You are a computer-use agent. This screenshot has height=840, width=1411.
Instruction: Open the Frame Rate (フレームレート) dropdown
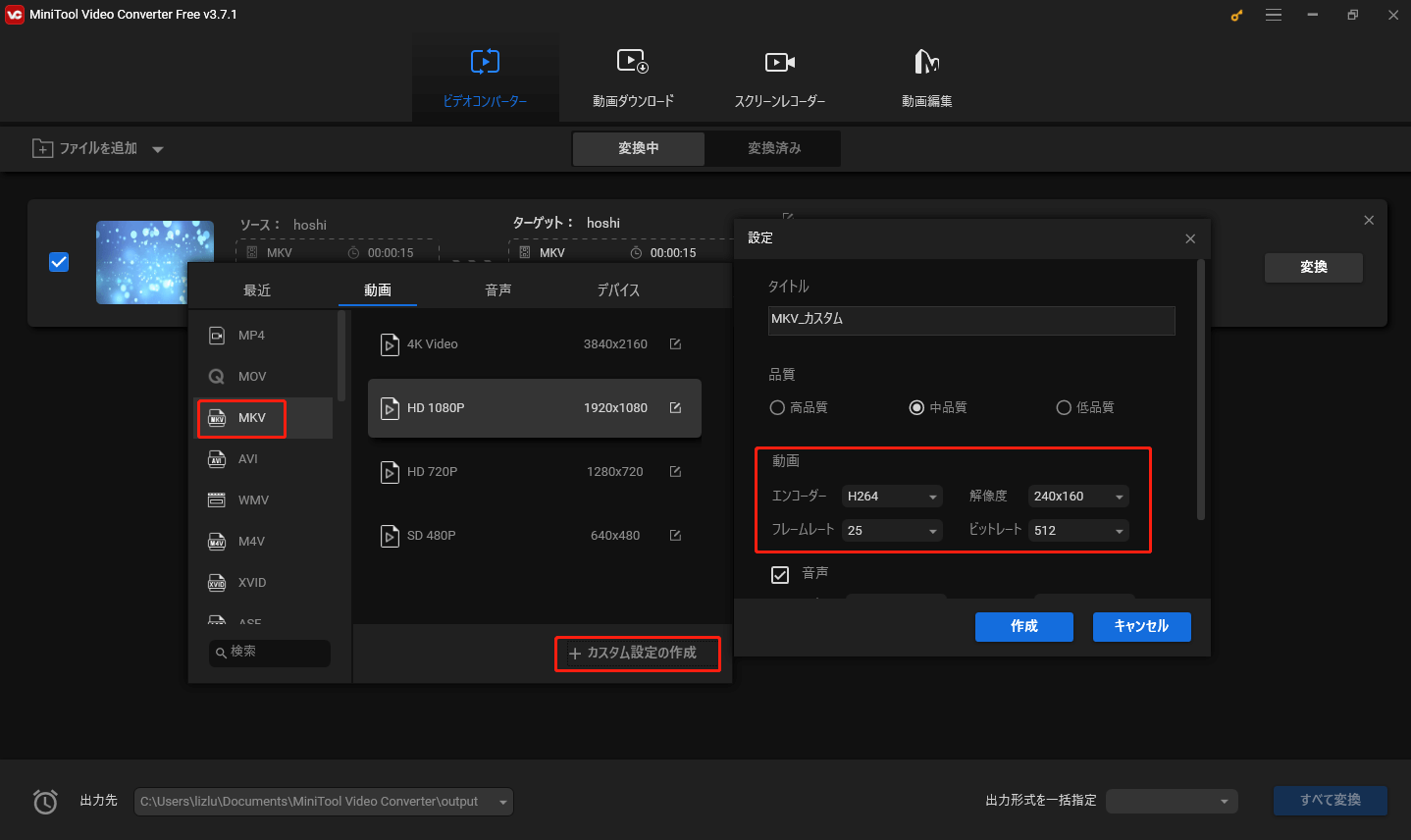893,531
